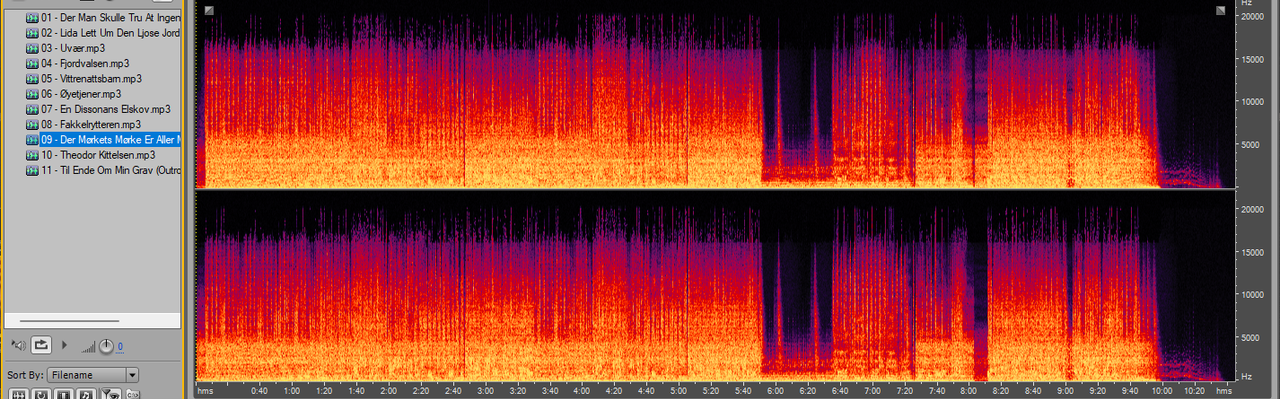Click the right hms label on time ruler

(1224, 391)
